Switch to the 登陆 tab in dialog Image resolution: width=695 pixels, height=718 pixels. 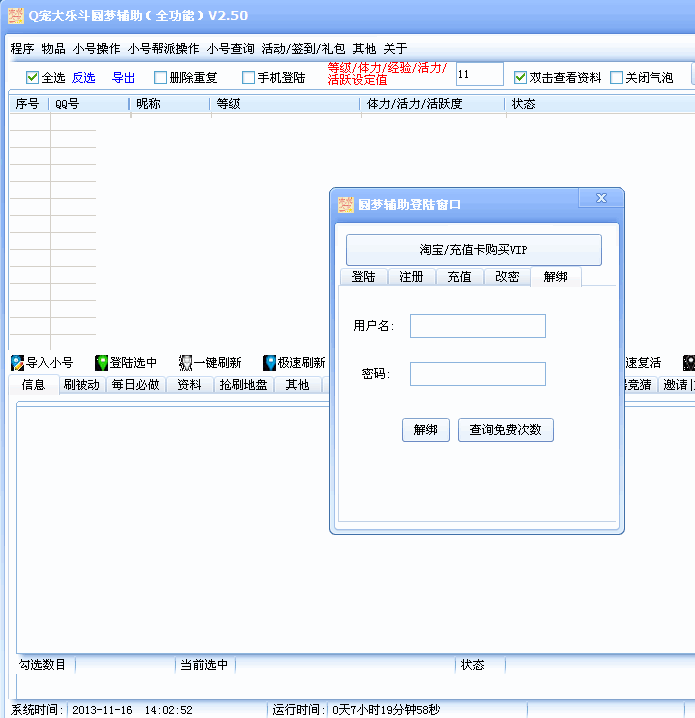pos(364,277)
